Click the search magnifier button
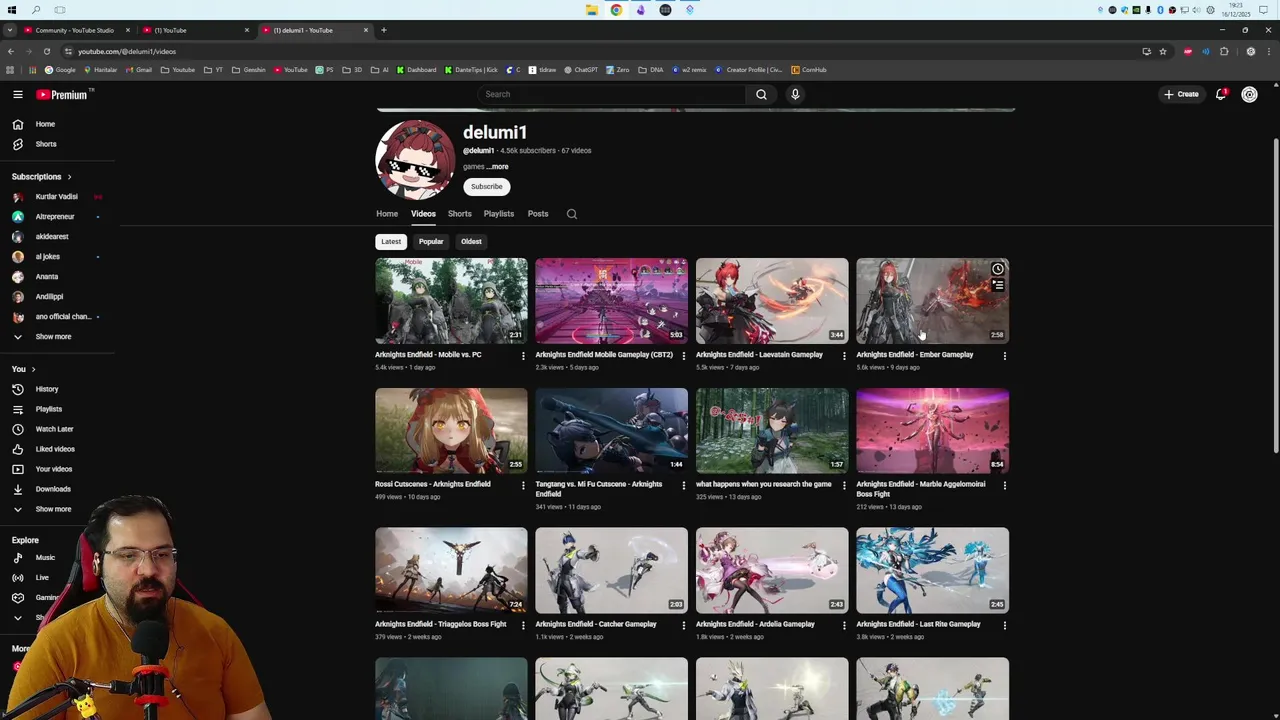 (x=761, y=94)
